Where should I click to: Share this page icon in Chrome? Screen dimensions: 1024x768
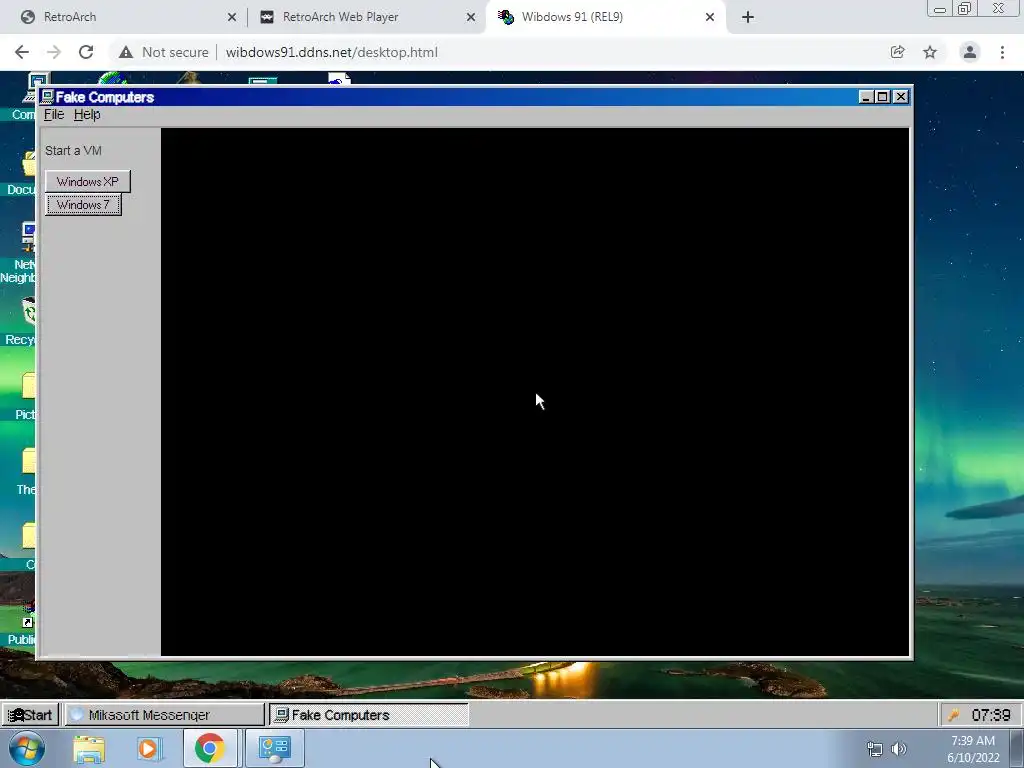pos(897,52)
